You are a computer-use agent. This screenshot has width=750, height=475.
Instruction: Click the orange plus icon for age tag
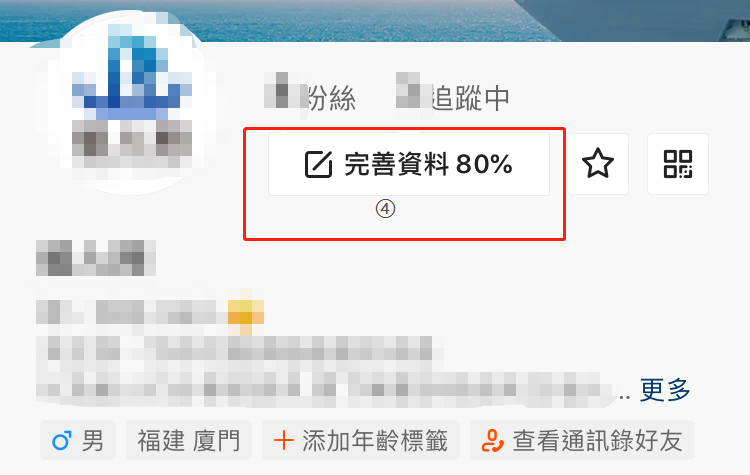pyautogui.click(x=284, y=440)
